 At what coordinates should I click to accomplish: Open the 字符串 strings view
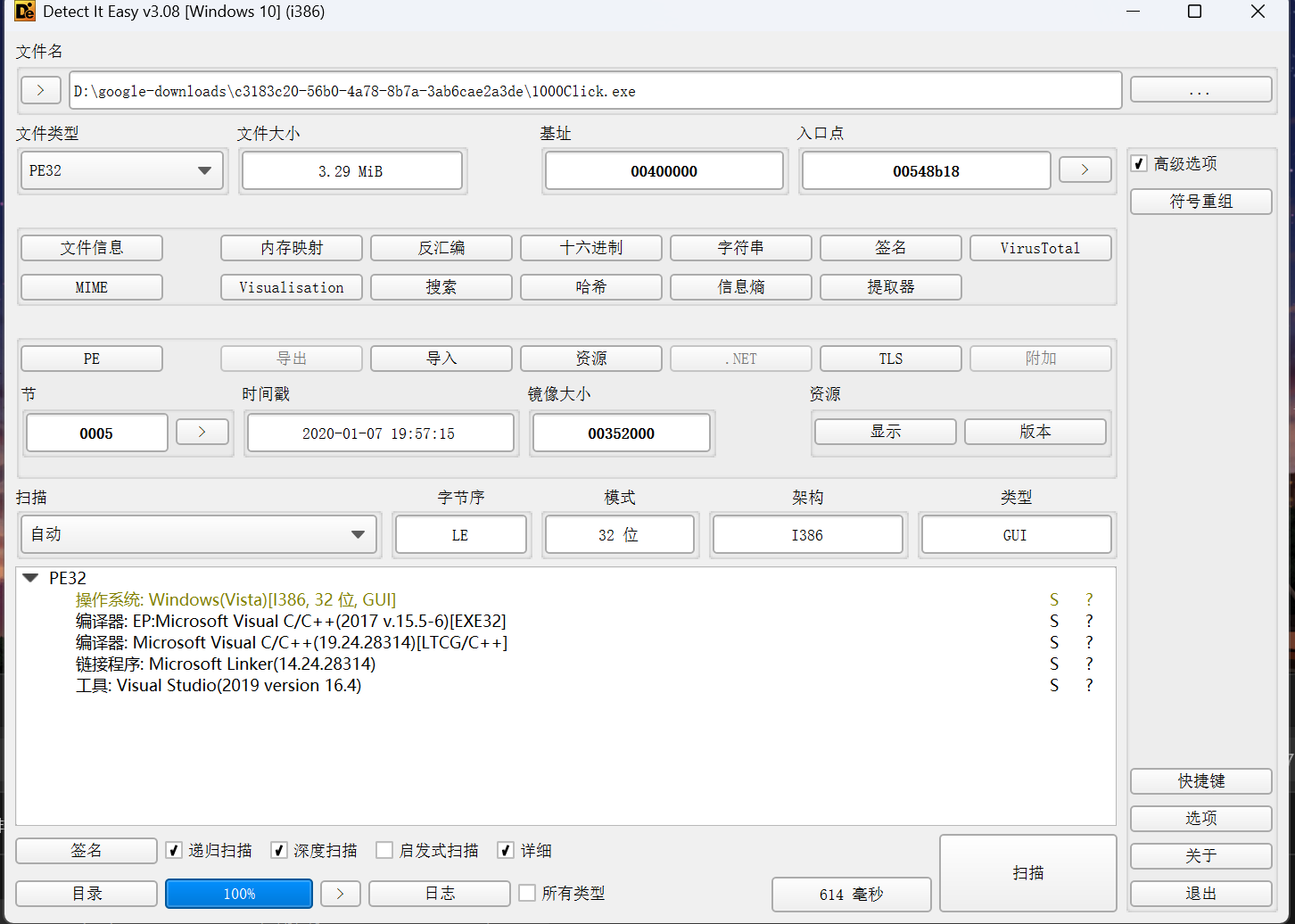(x=741, y=248)
